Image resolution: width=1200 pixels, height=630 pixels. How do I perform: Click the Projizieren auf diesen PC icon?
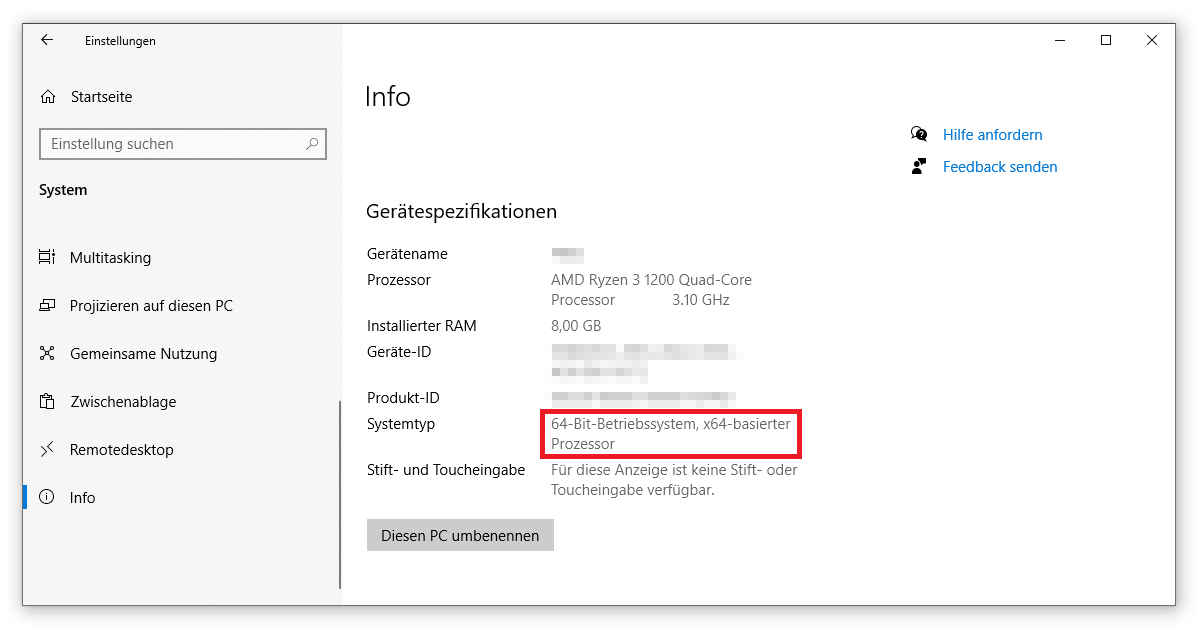[x=47, y=305]
